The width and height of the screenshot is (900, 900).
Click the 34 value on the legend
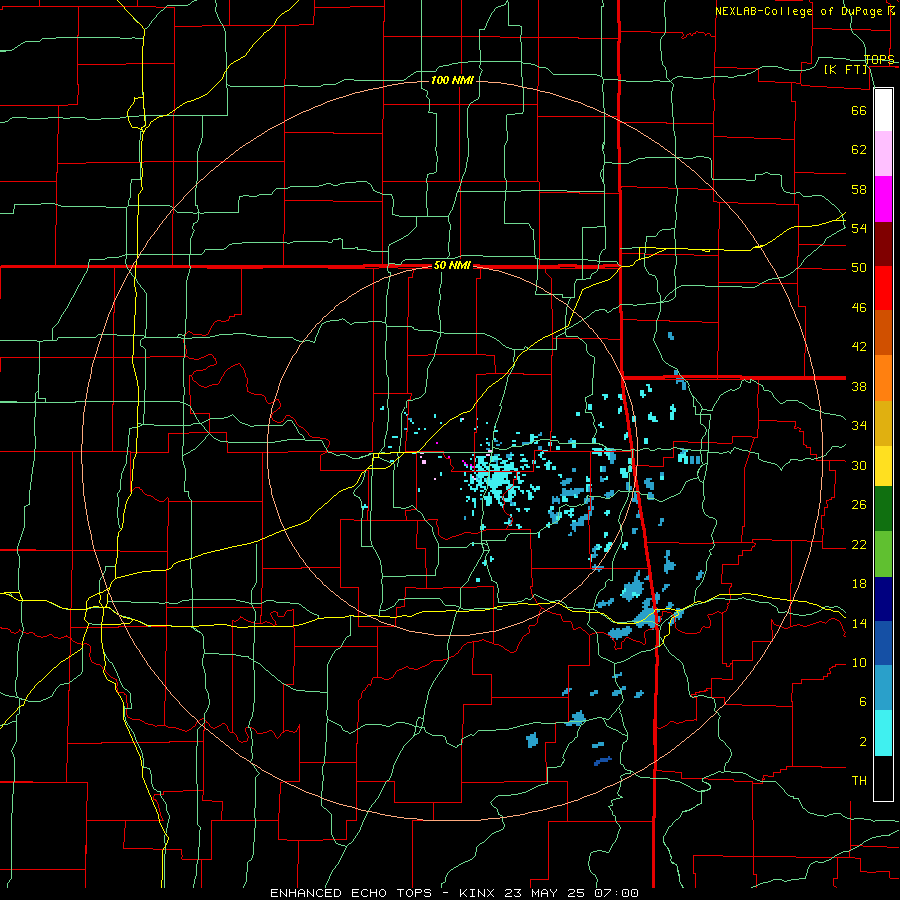point(859,426)
